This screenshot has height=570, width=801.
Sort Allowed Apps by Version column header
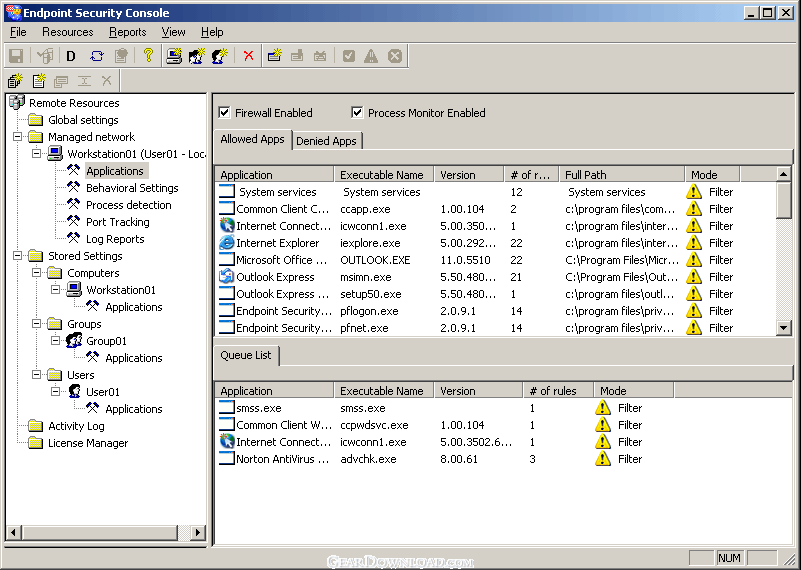468,175
